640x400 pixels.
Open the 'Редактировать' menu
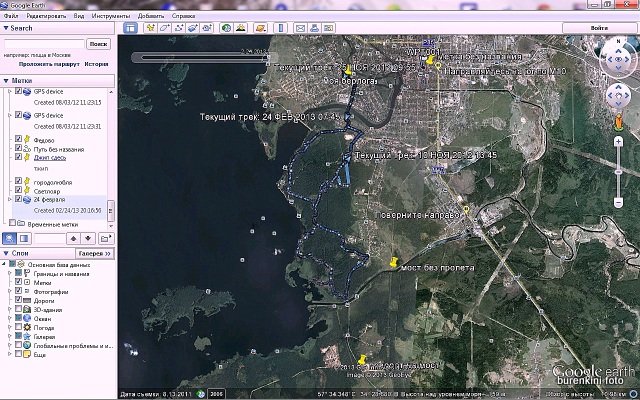pyautogui.click(x=46, y=16)
